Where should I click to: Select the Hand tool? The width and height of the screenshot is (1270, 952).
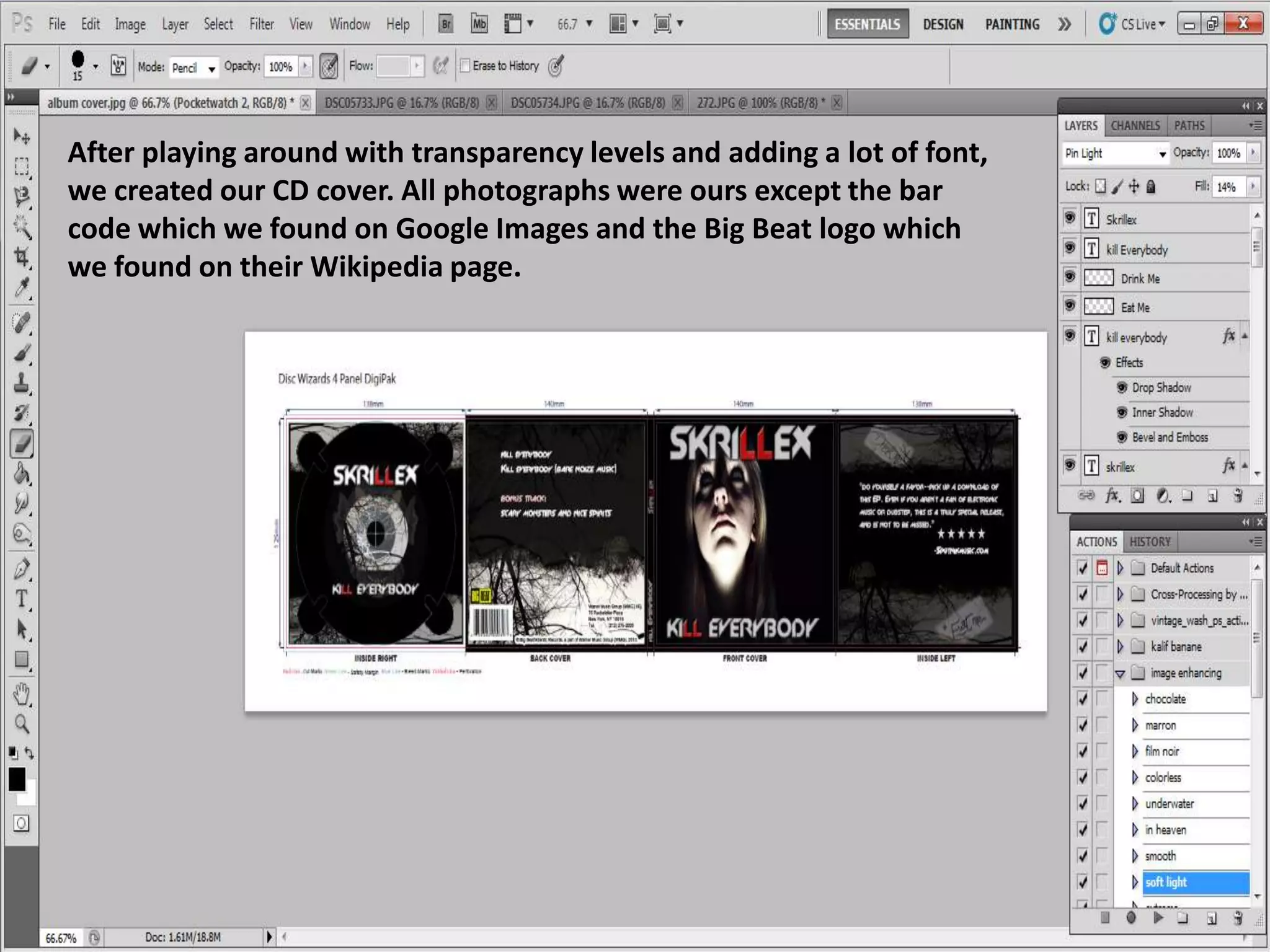point(22,694)
